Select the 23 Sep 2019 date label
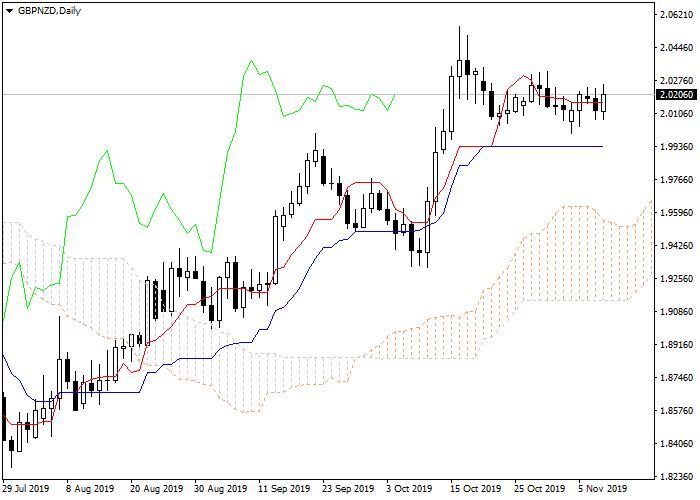The image size is (700, 500). pyautogui.click(x=348, y=489)
